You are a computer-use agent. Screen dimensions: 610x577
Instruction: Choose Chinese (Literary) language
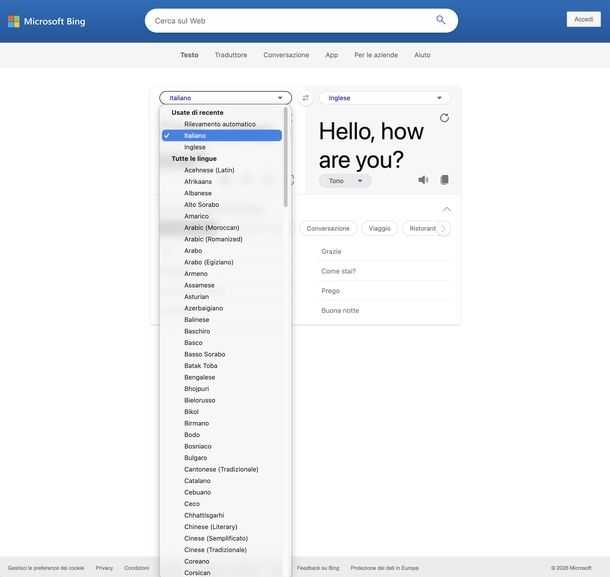pos(222,527)
